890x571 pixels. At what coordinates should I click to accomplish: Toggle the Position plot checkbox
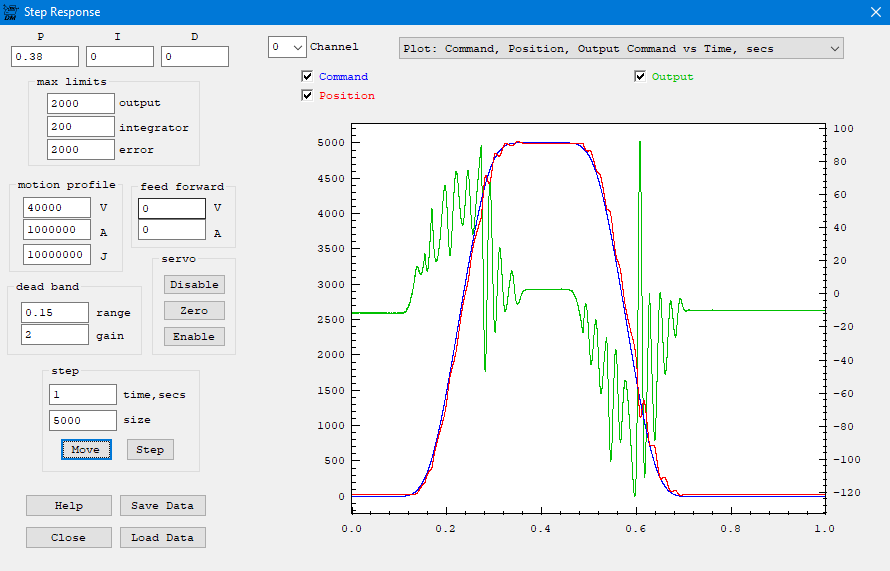point(307,96)
